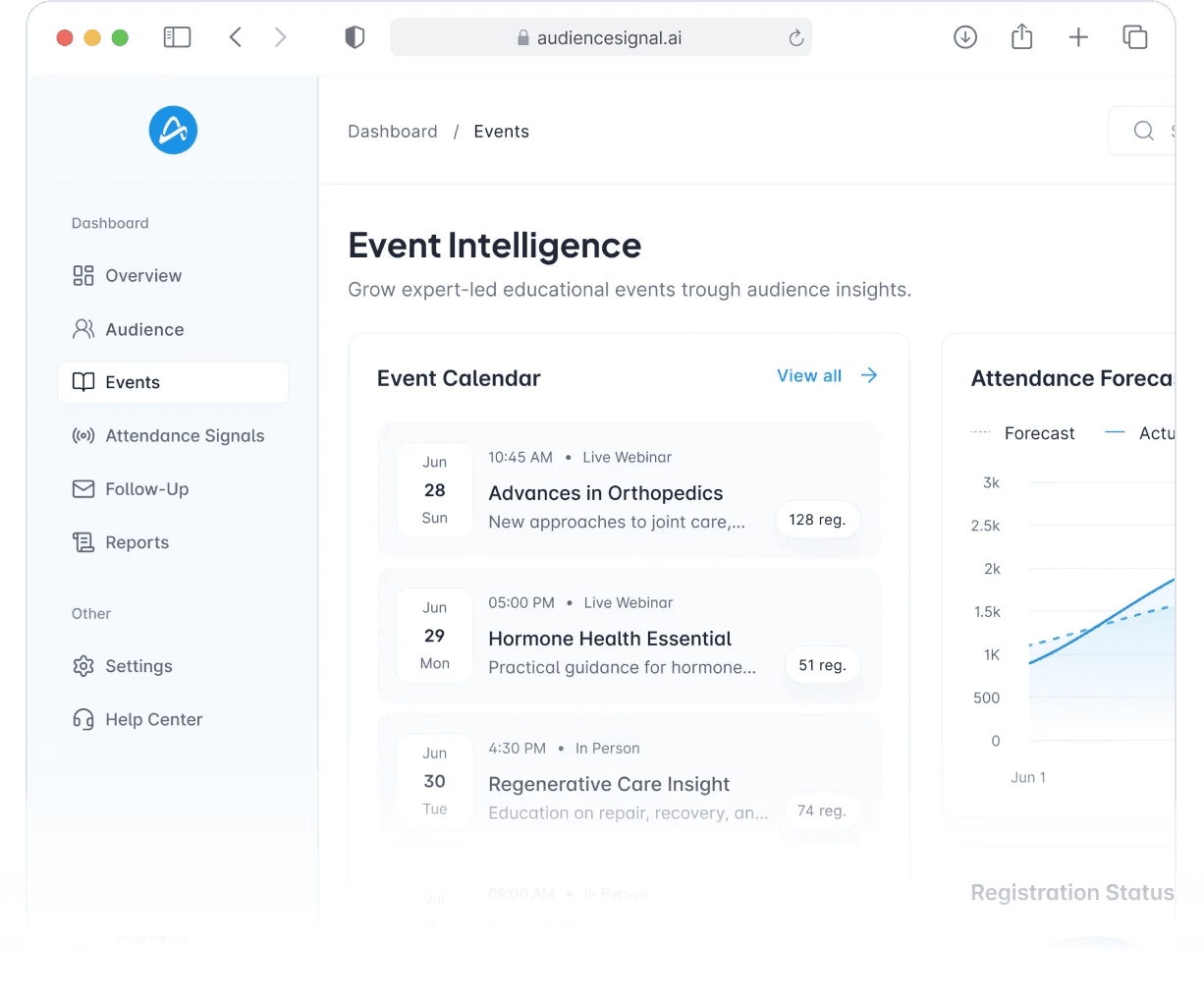
Task: Click the privacy shield icon in the toolbar
Action: (355, 37)
